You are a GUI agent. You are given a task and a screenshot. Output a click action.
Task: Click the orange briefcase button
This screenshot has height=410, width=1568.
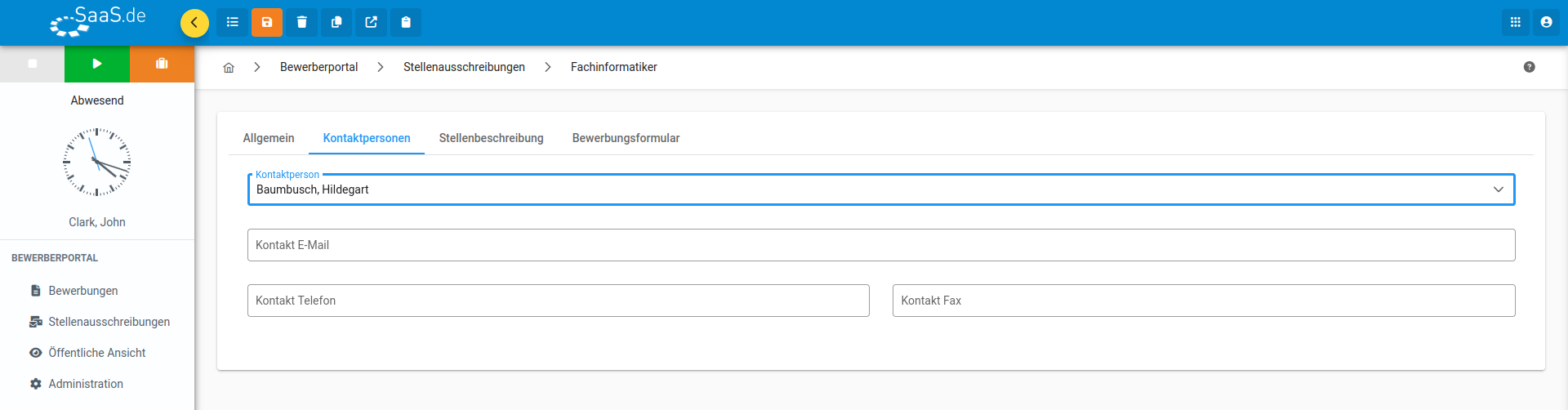[162, 64]
